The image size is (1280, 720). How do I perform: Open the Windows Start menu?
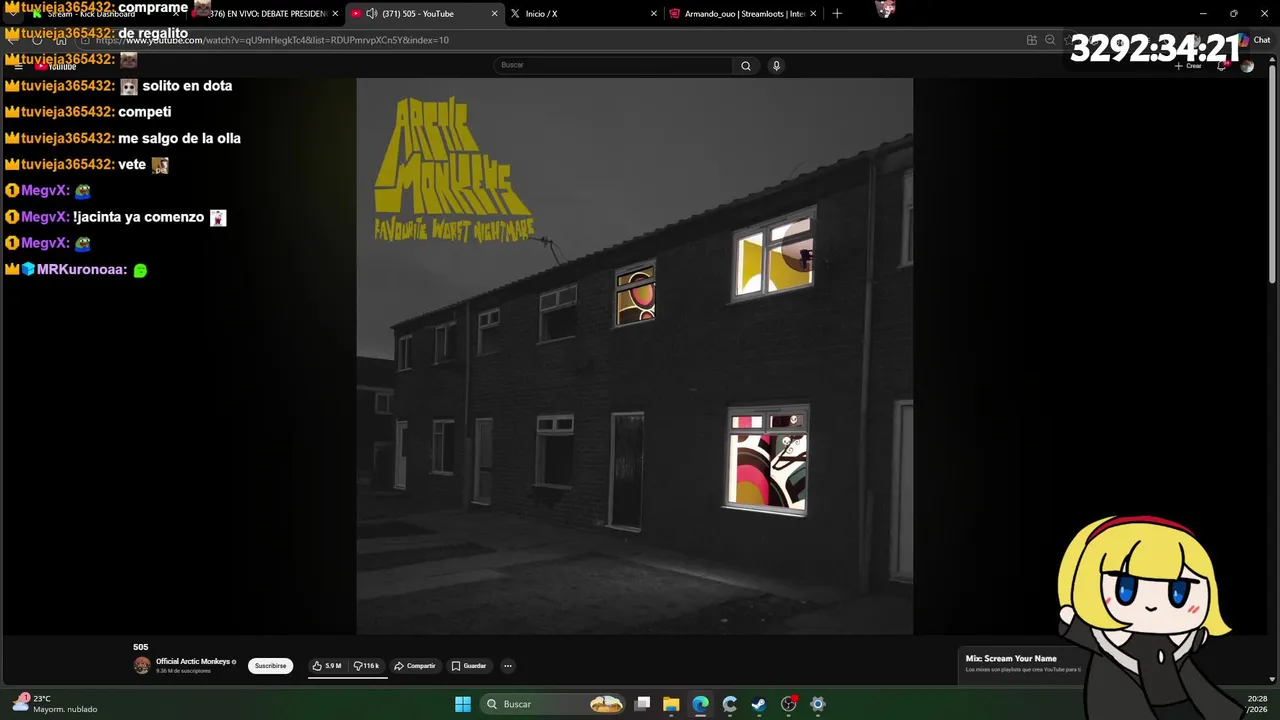tap(463, 704)
